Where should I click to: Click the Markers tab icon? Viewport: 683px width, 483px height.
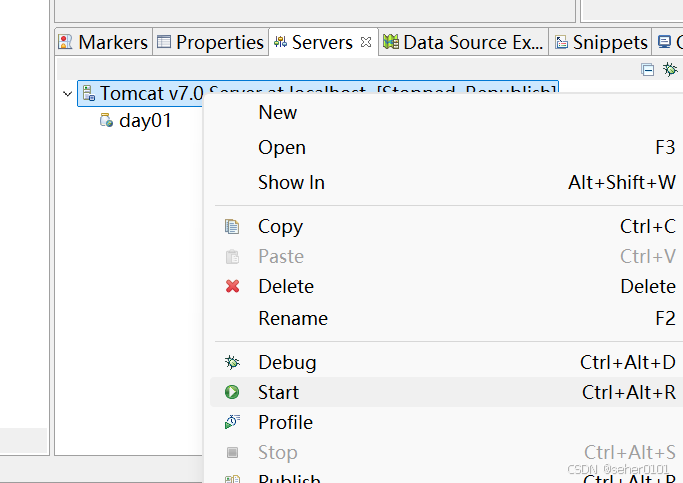tap(65, 42)
